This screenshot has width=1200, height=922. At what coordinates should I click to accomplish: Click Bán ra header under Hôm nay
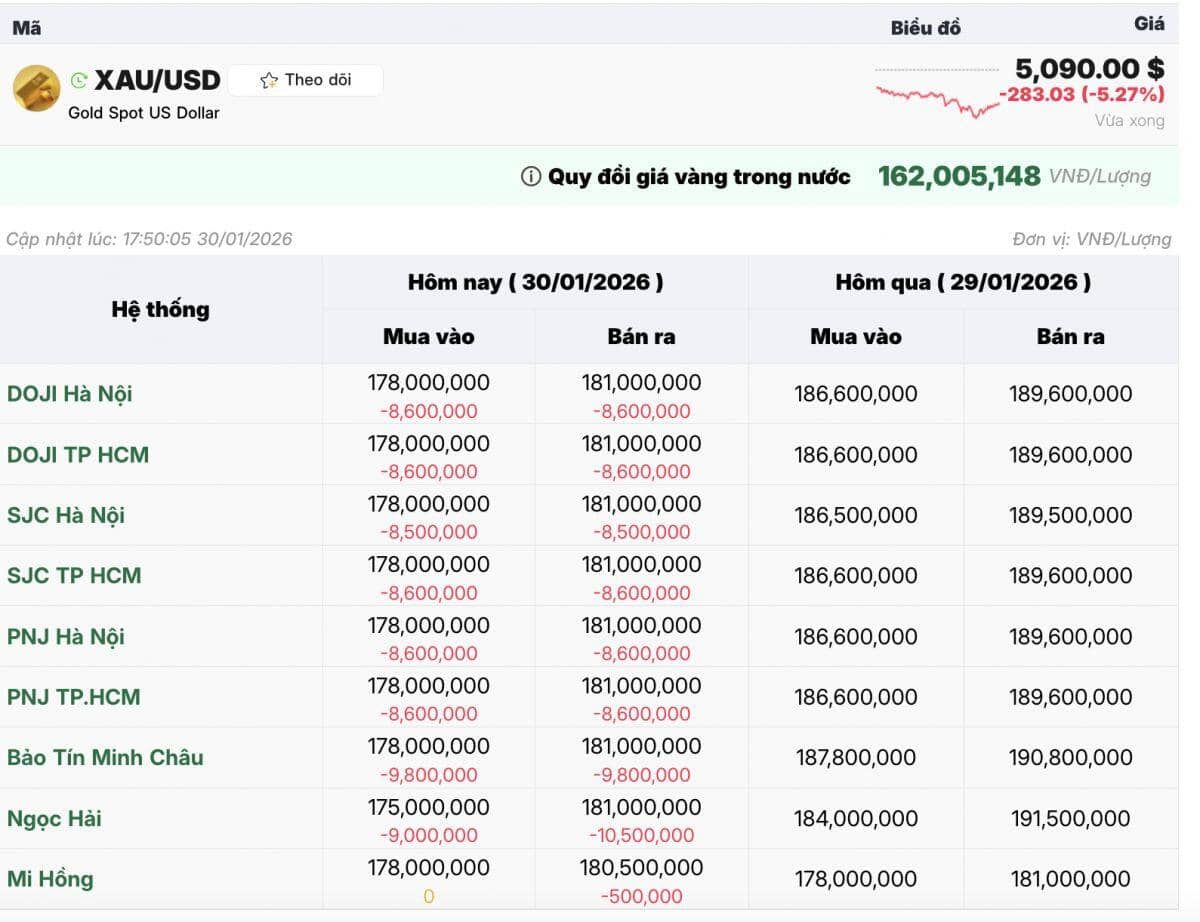click(x=641, y=337)
